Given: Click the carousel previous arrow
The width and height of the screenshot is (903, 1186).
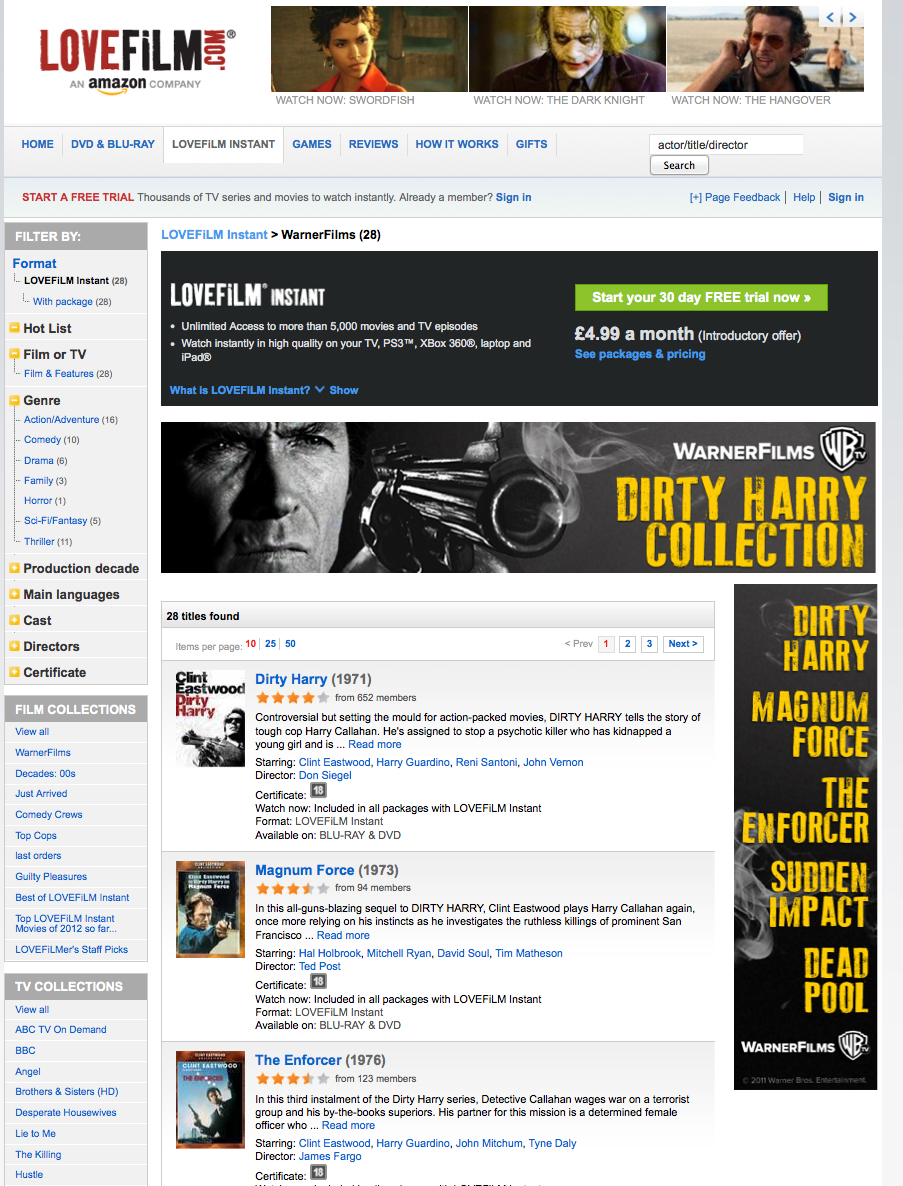Looking at the screenshot, I should click(830, 17).
